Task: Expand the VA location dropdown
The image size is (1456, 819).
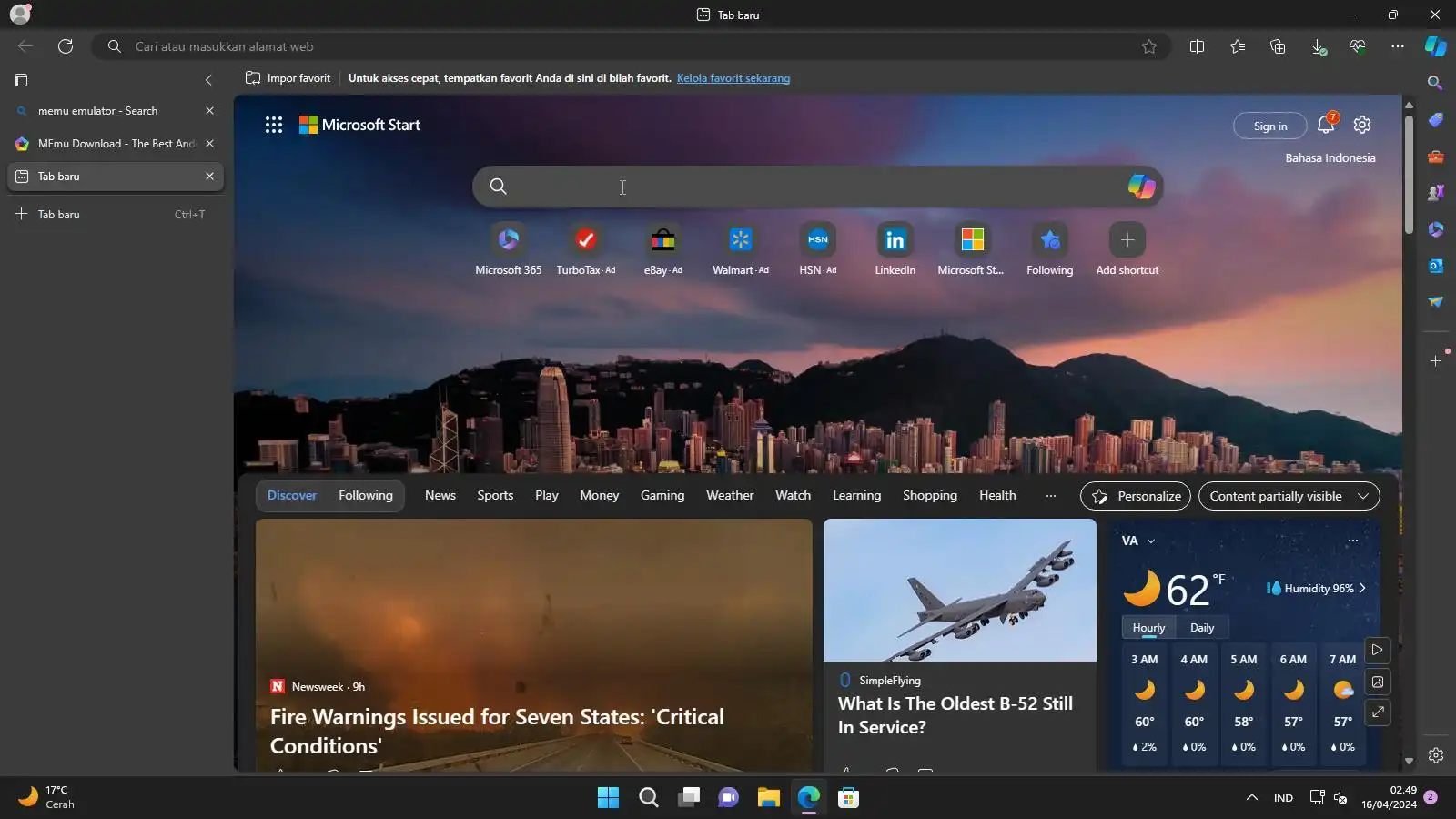Action: (x=1151, y=541)
